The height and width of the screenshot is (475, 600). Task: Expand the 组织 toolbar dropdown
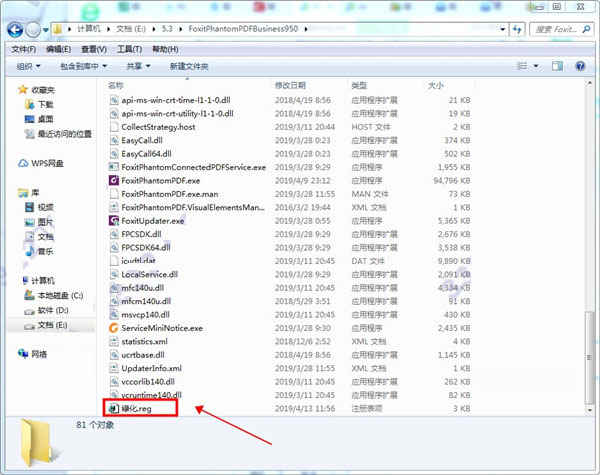[28, 67]
